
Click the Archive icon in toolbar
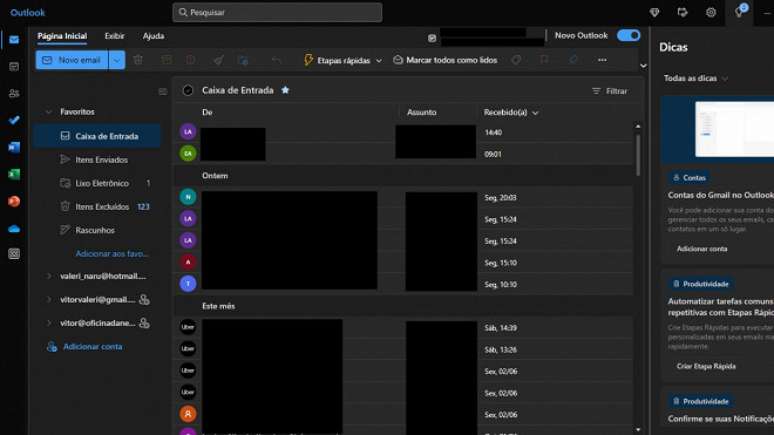pyautogui.click(x=167, y=60)
